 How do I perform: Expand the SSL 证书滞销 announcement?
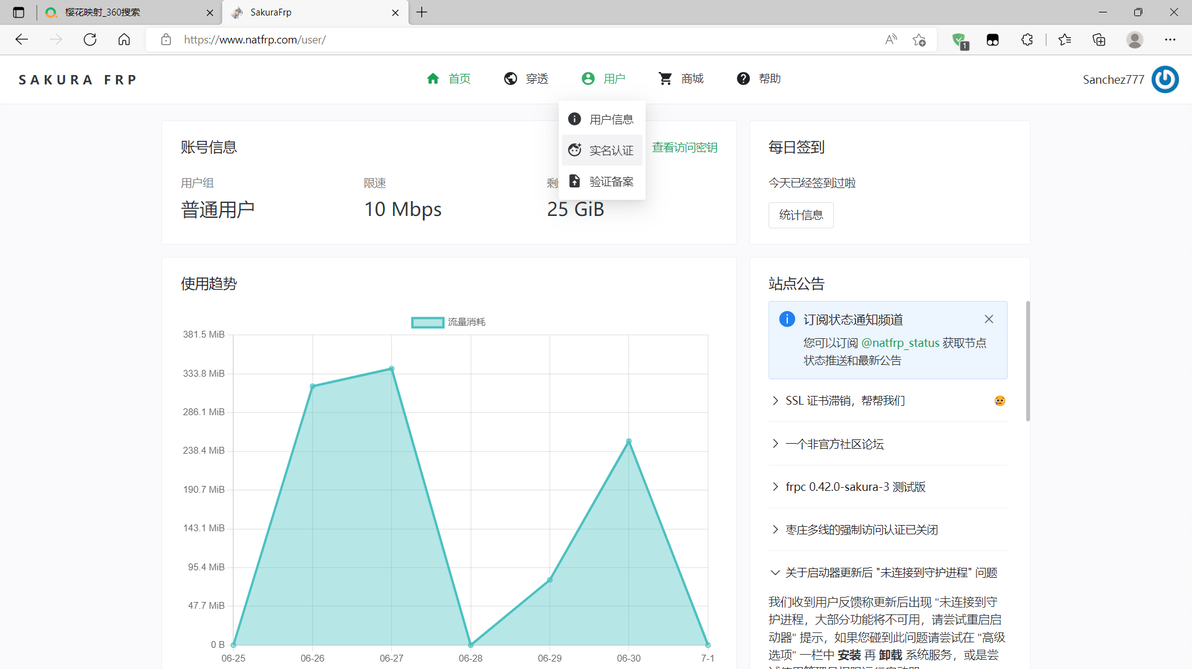(x=888, y=401)
